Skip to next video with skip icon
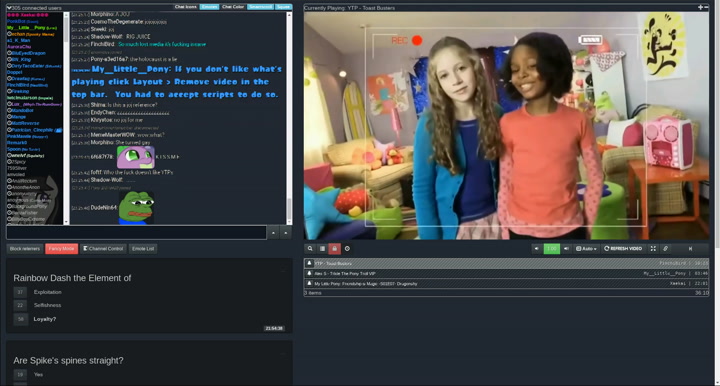 690,249
